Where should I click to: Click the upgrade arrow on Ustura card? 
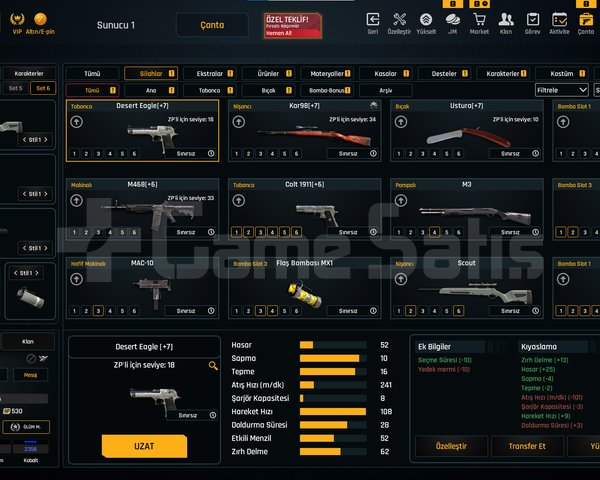click(401, 122)
